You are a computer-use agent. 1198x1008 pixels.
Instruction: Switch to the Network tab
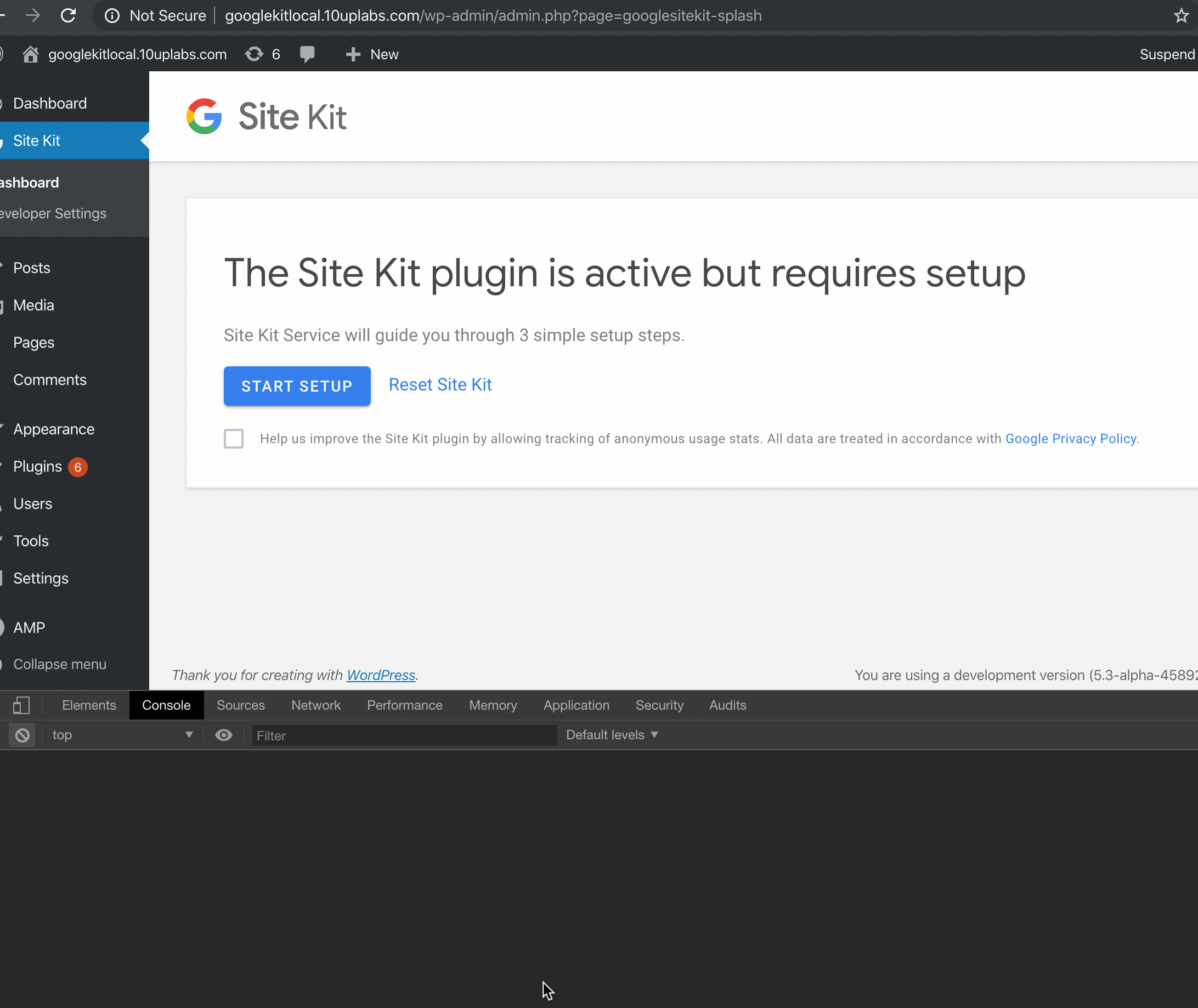click(315, 705)
